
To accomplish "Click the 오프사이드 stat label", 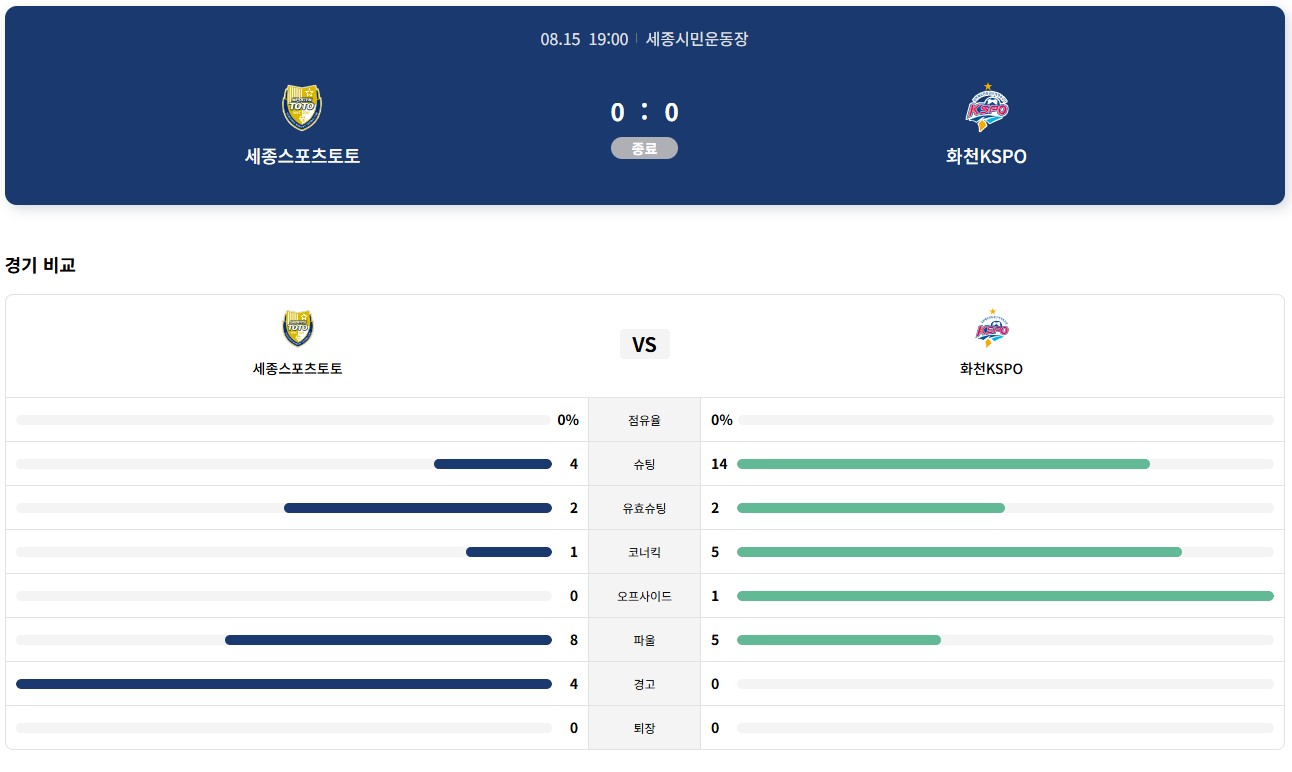I will [644, 596].
